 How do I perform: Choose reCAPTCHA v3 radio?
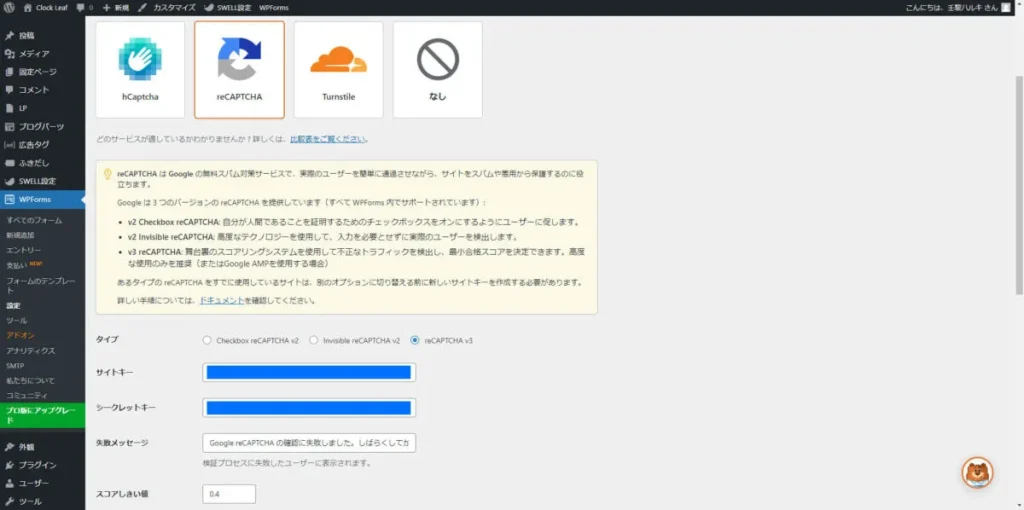(x=415, y=340)
